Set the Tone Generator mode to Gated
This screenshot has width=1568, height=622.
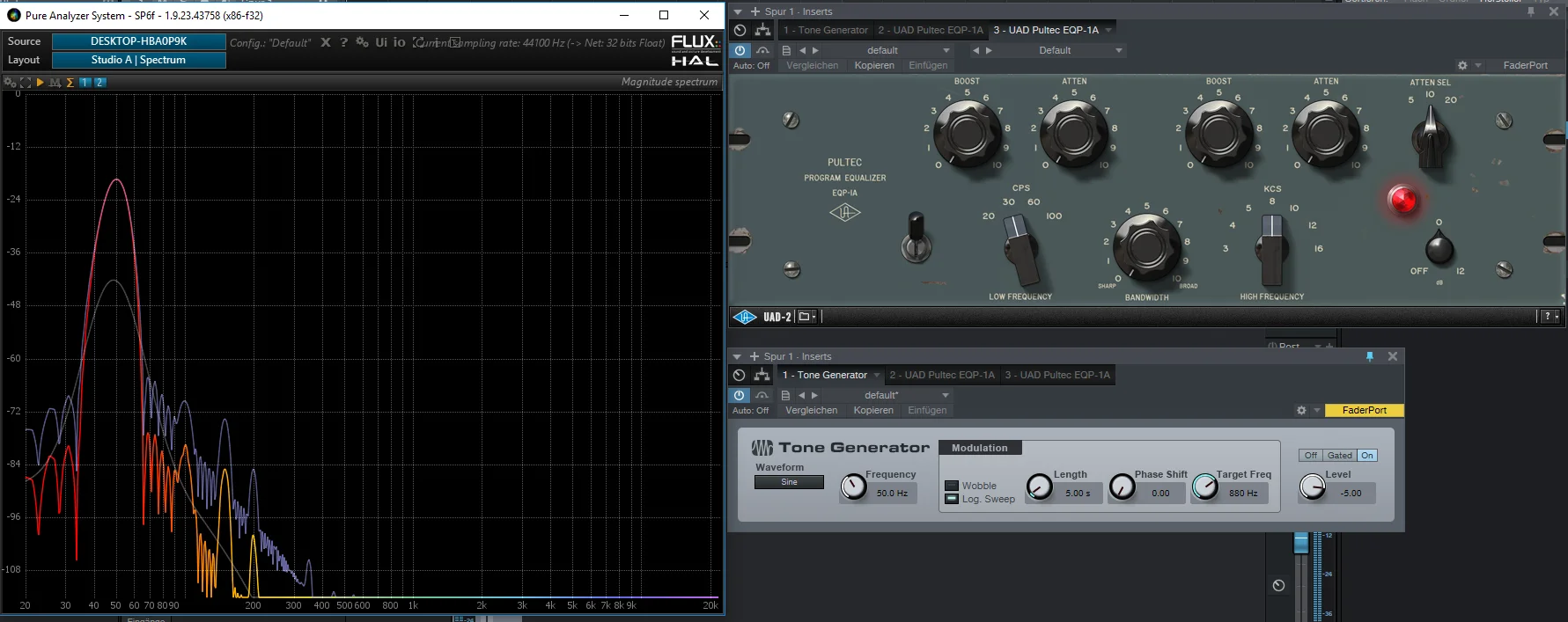1339,456
